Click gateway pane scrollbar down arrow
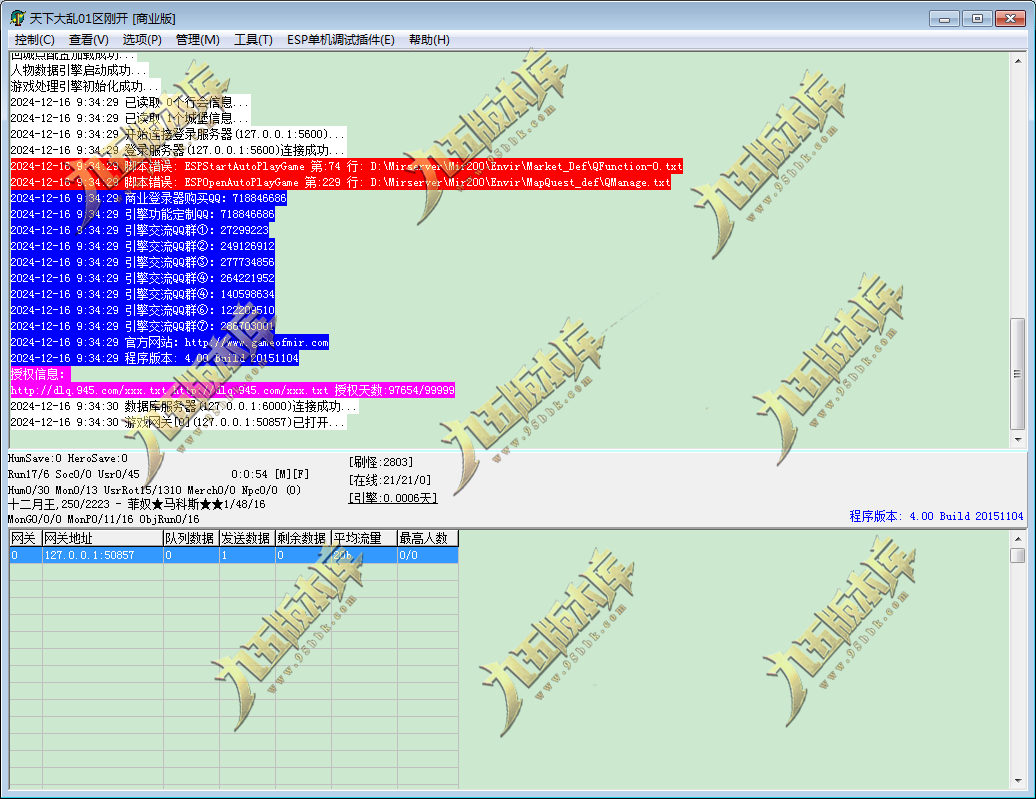1036x799 pixels. click(x=1018, y=780)
